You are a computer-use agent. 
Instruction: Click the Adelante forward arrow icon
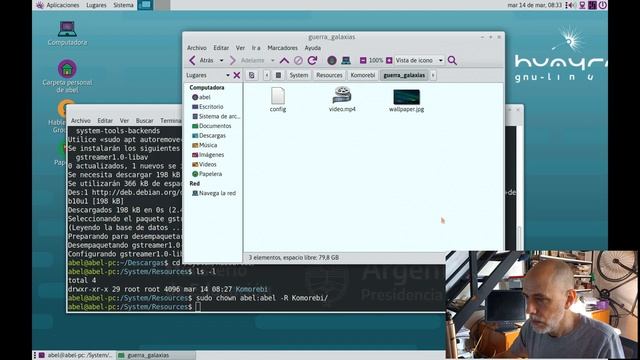point(233,60)
